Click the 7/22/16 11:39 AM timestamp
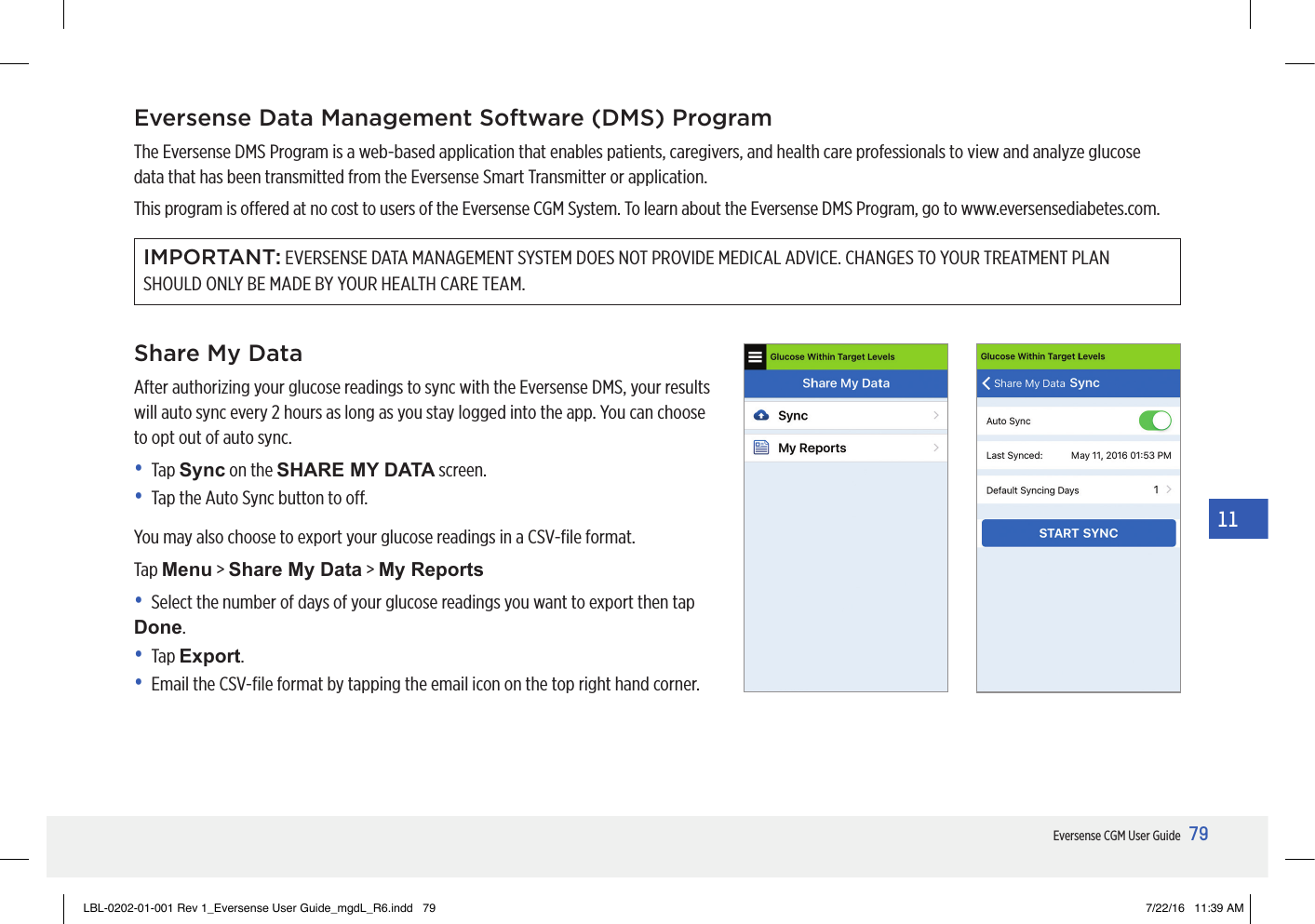Image resolution: width=1315 pixels, height=924 pixels. point(1195,908)
